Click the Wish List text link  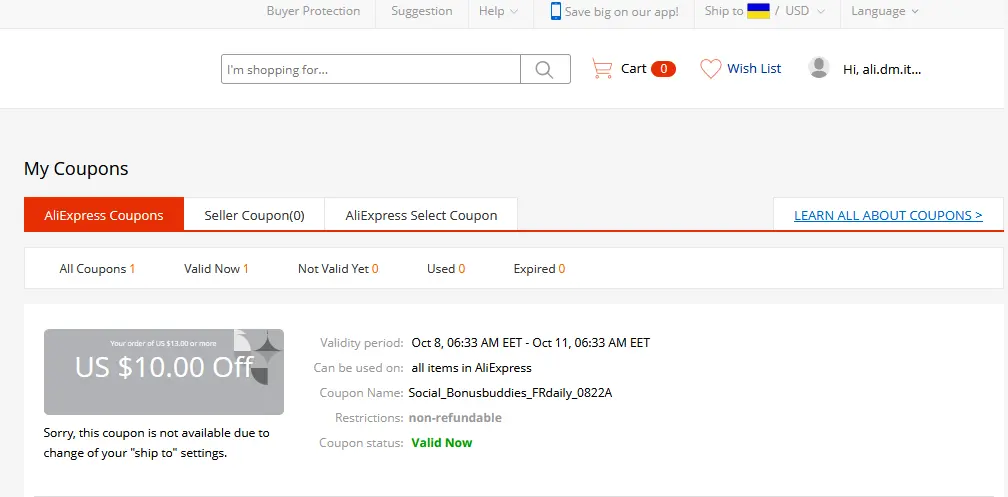754,69
